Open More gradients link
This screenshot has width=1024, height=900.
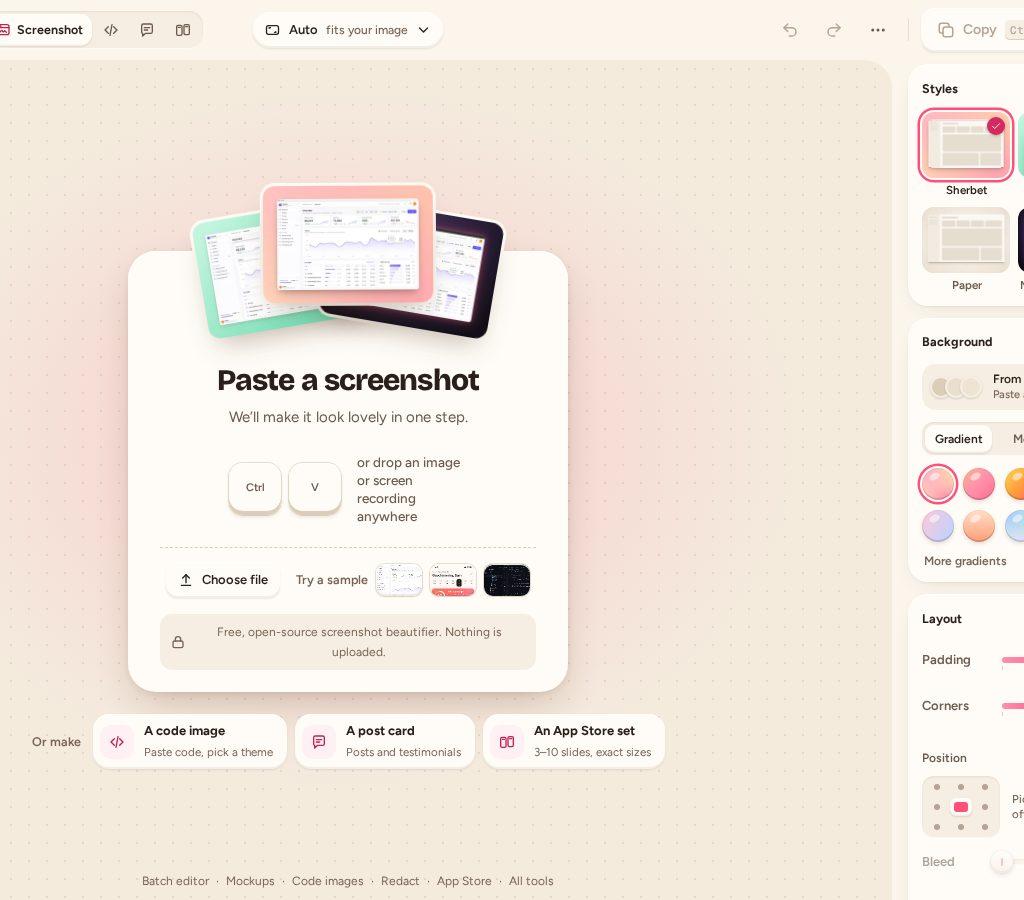(x=965, y=561)
